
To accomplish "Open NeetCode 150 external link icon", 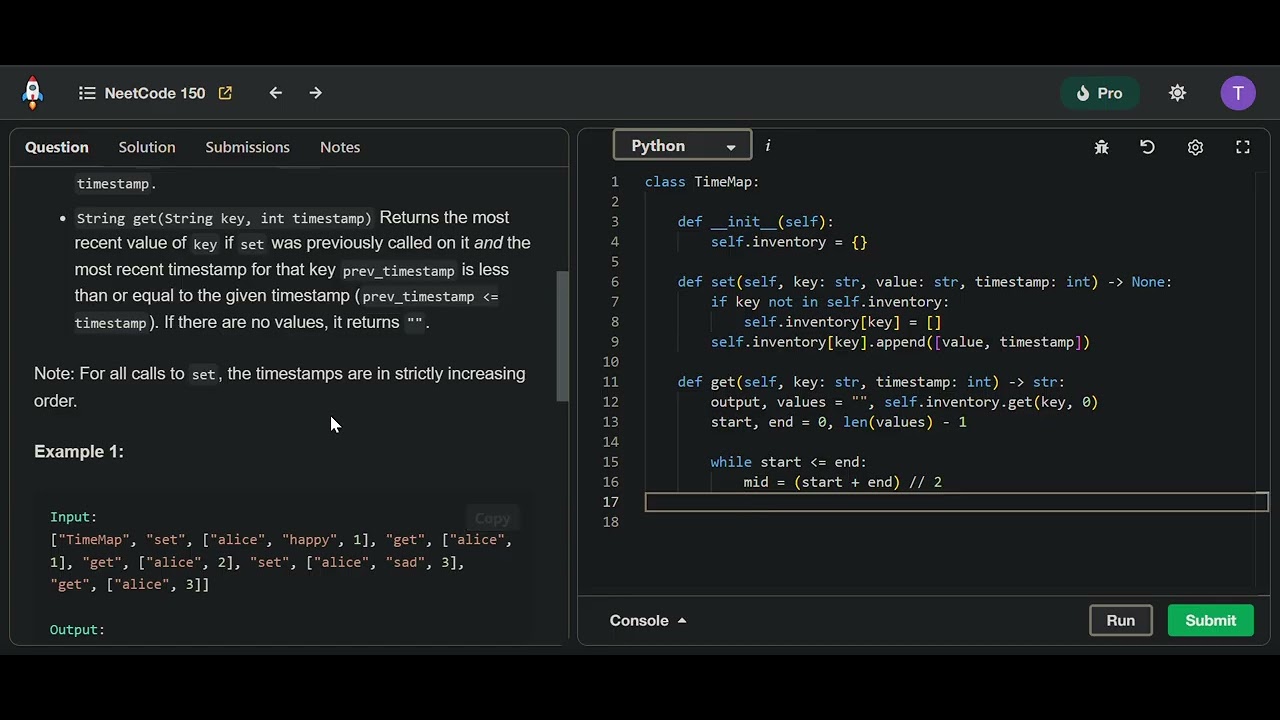I will 225,93.
